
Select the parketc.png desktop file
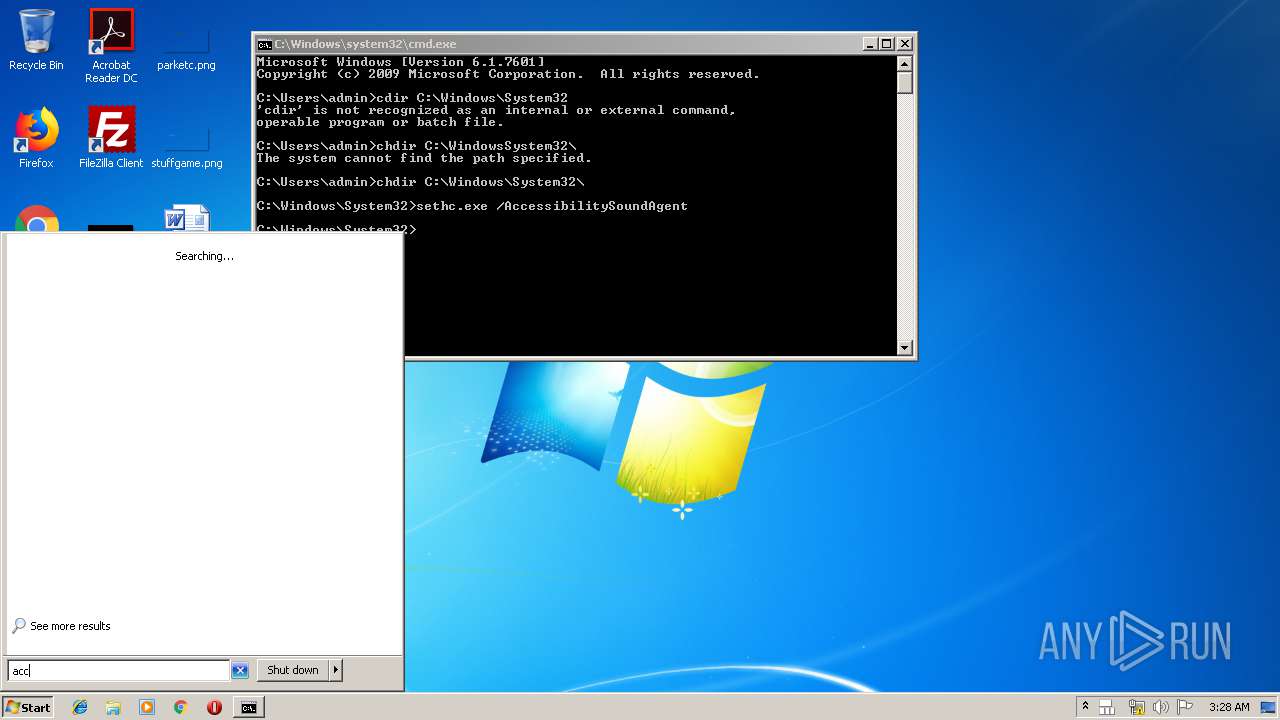pos(186,46)
